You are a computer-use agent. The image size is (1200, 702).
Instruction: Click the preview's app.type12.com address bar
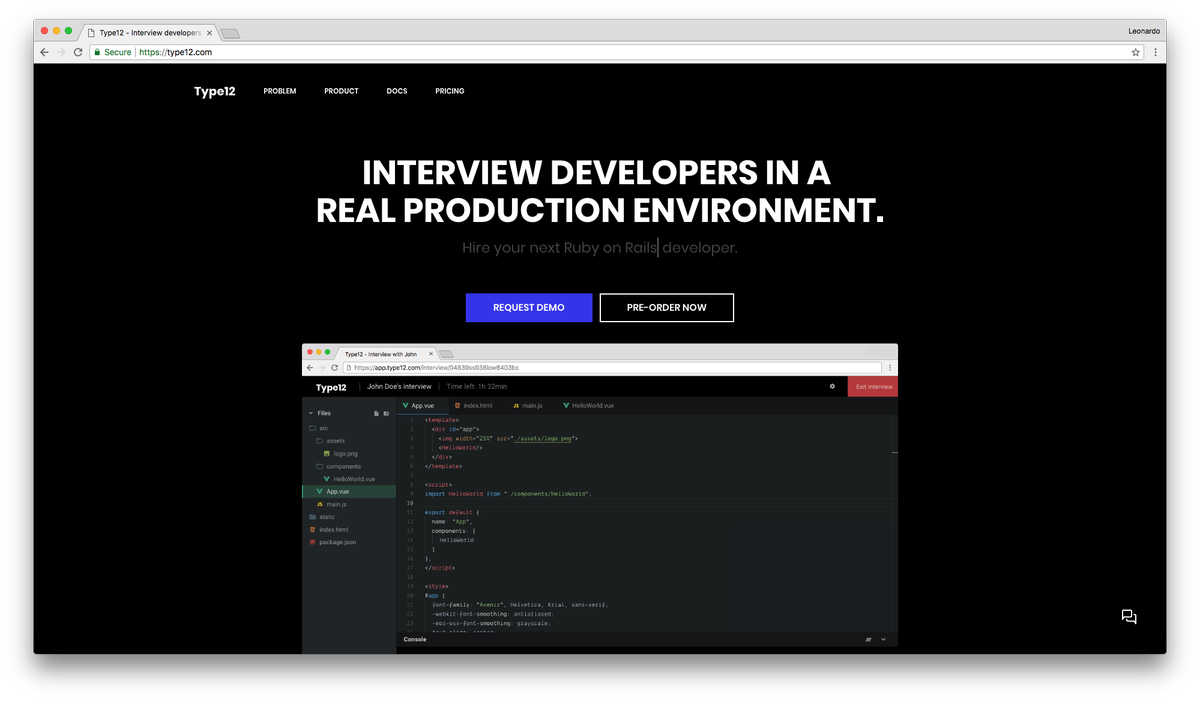coord(612,367)
